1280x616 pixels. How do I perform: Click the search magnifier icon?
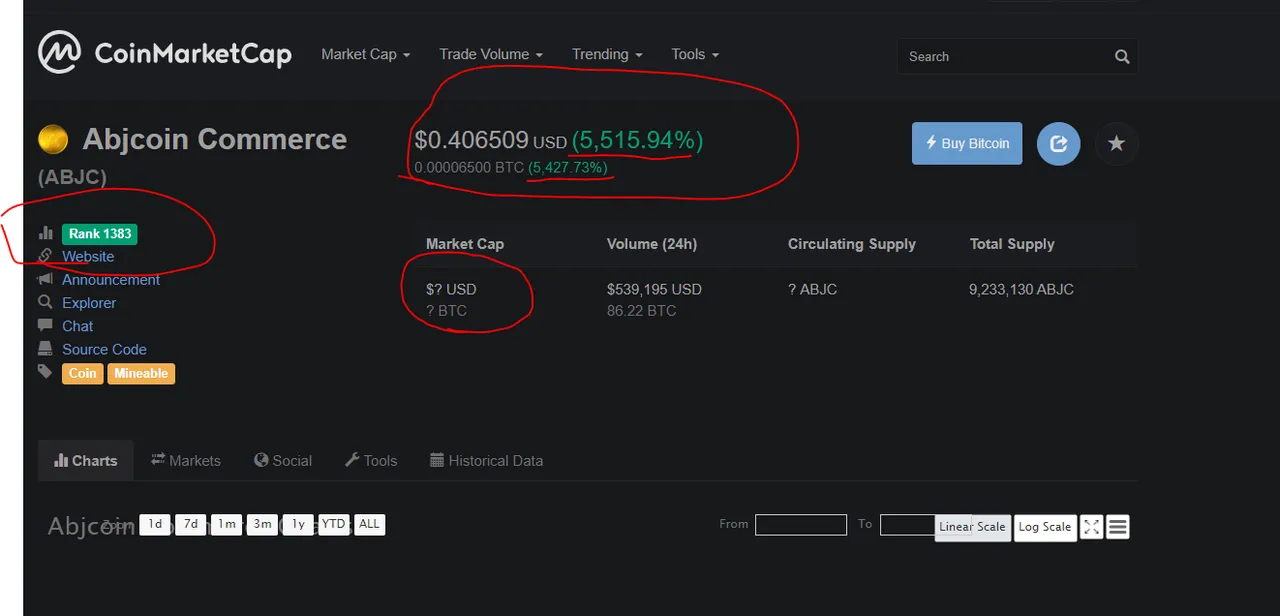1122,57
